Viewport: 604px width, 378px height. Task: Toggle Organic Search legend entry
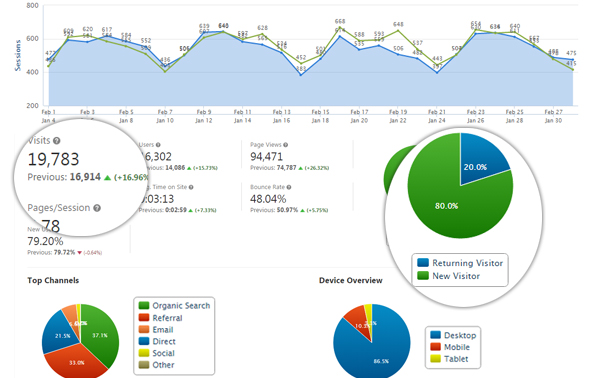[x=174, y=306]
